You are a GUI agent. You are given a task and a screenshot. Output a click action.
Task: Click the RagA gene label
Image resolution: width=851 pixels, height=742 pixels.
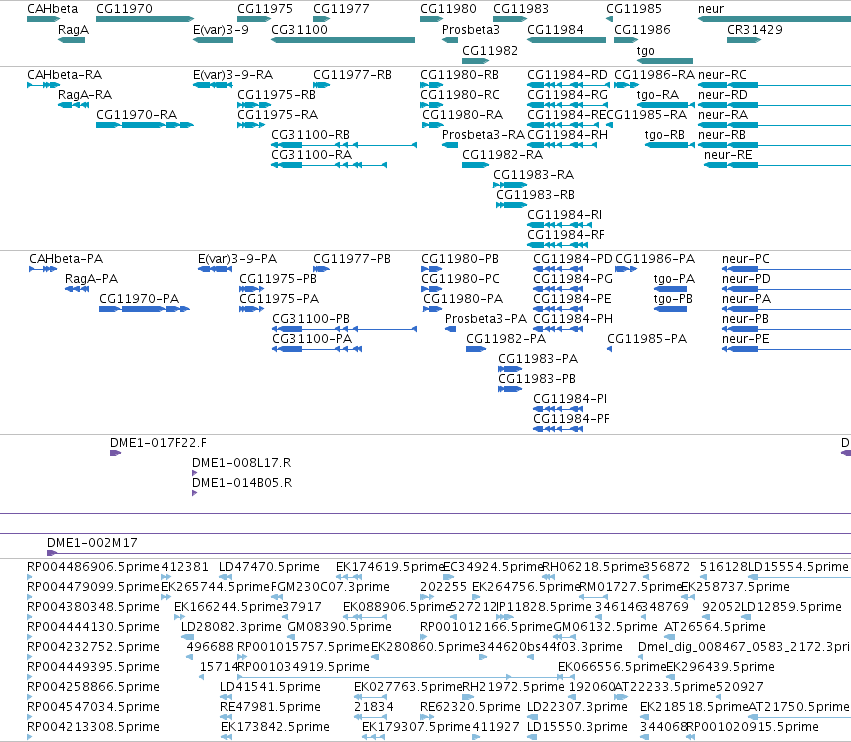(73, 30)
